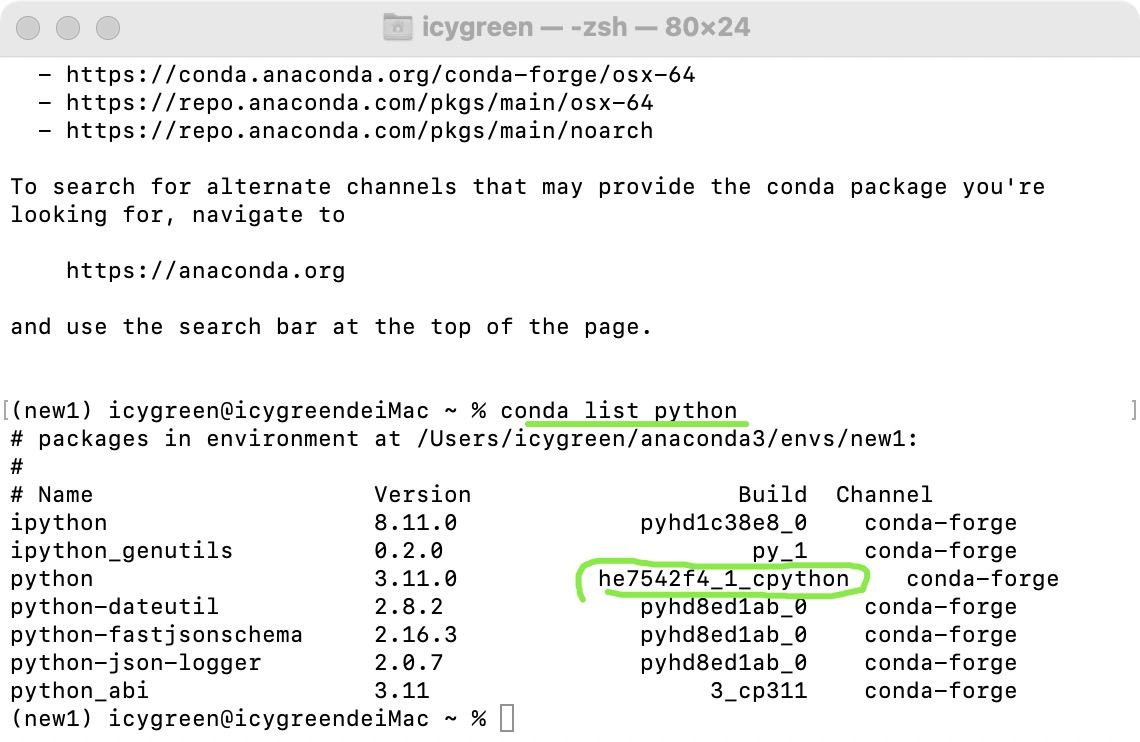The width and height of the screenshot is (1140, 742).
Task: Select the highlighted he7542f4_1_cpython build string
Action: coord(723,578)
